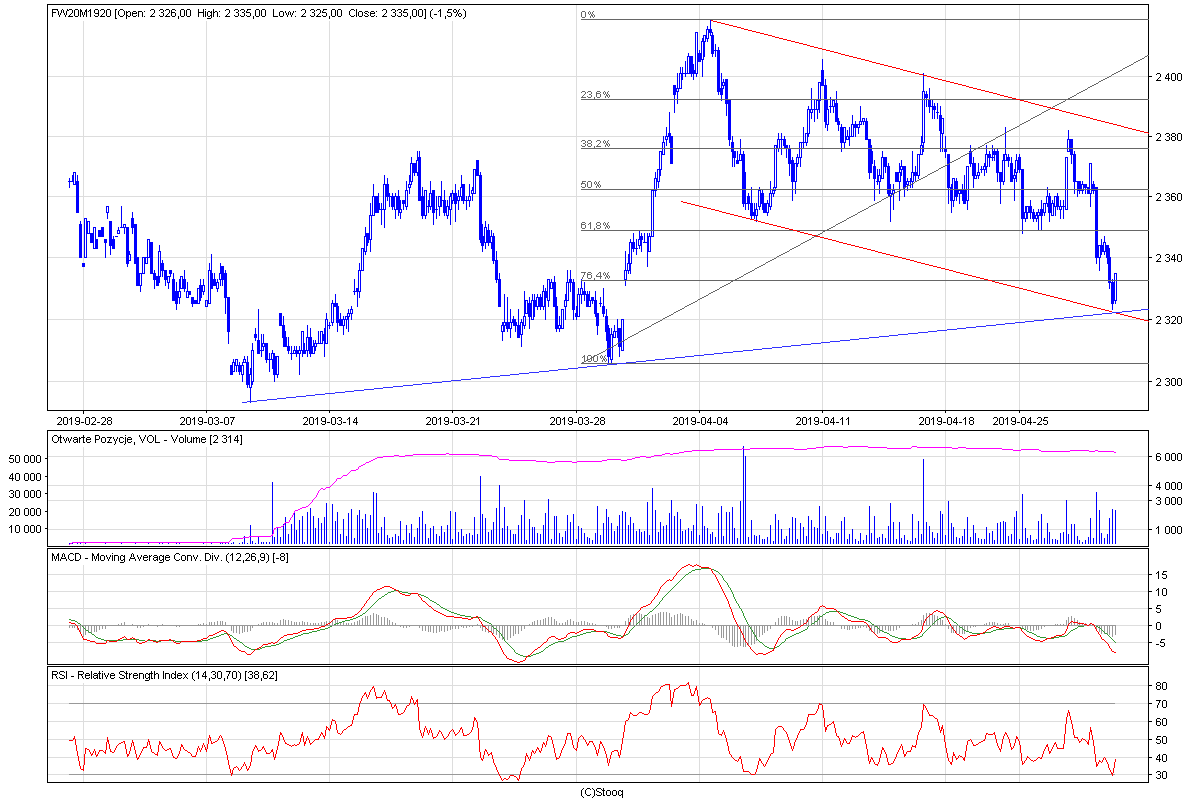Select the 76,4% Fibonacci retracement label

[x=595, y=275]
